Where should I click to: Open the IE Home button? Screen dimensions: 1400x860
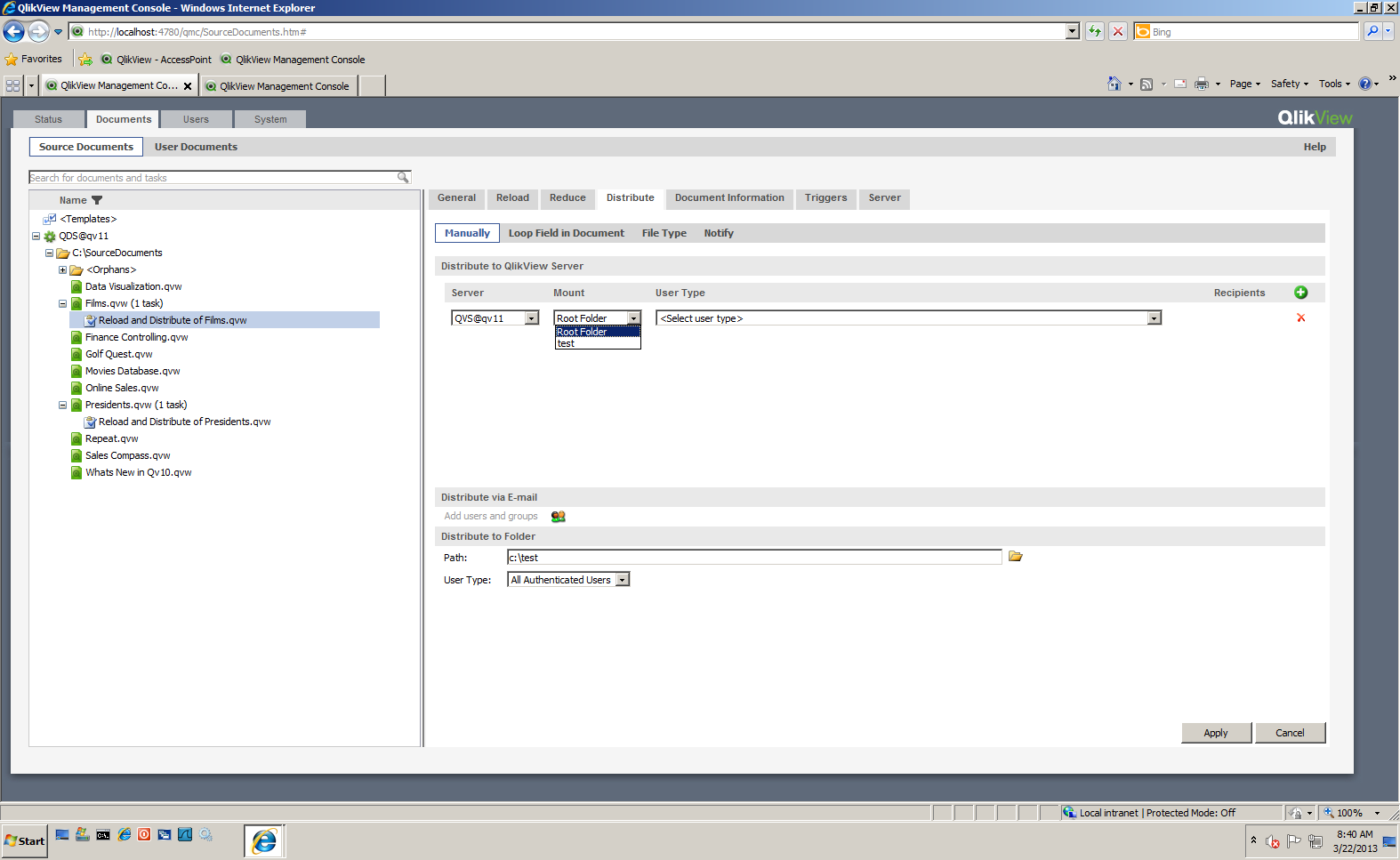[1114, 84]
